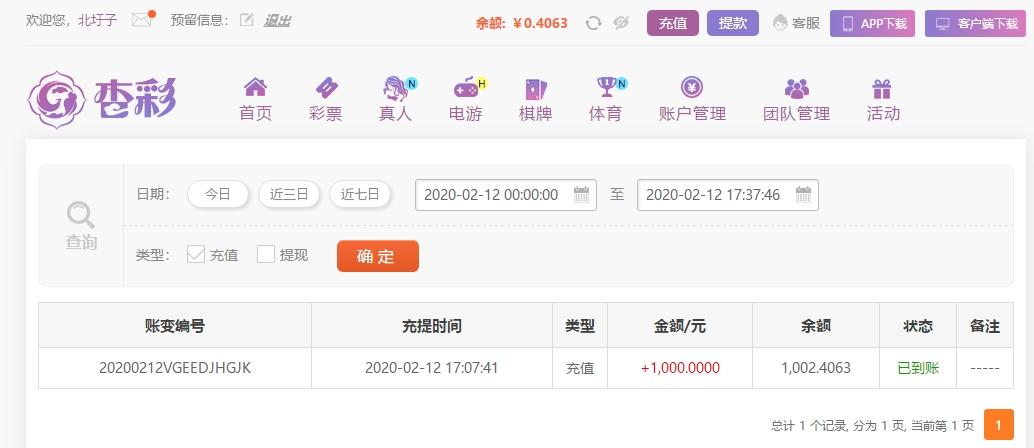The height and width of the screenshot is (448, 1034).
Task: Go to 首页 home icon
Action: pos(255,87)
